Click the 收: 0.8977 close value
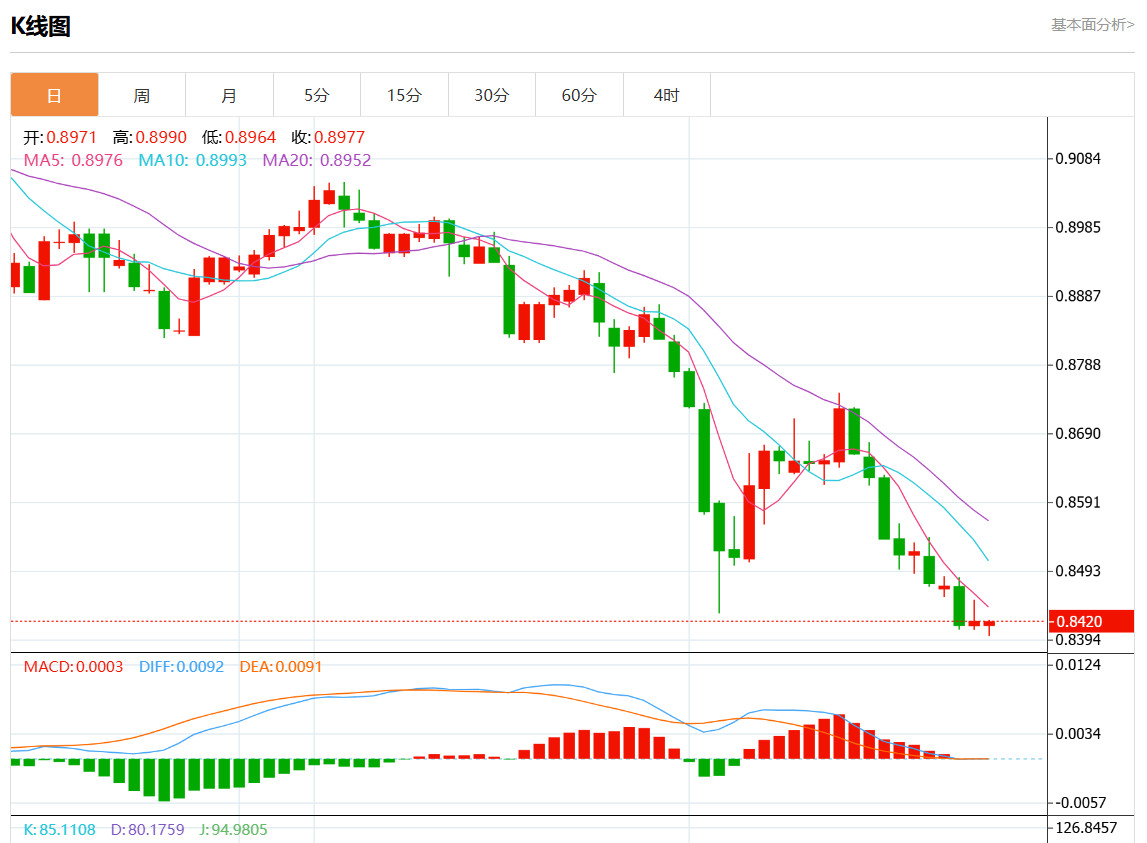 [x=328, y=138]
